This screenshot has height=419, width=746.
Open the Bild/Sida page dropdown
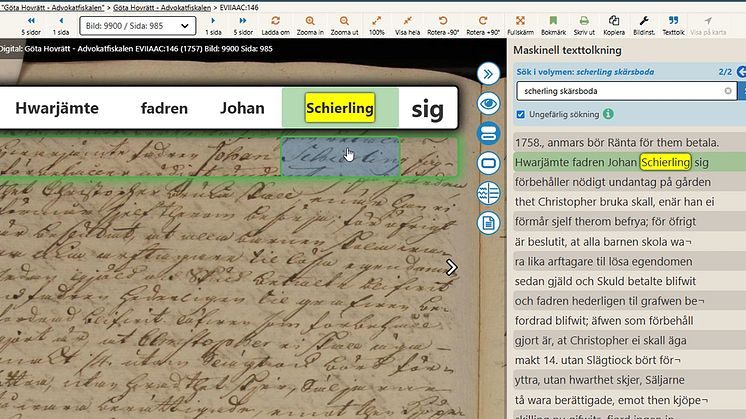[x=132, y=25]
